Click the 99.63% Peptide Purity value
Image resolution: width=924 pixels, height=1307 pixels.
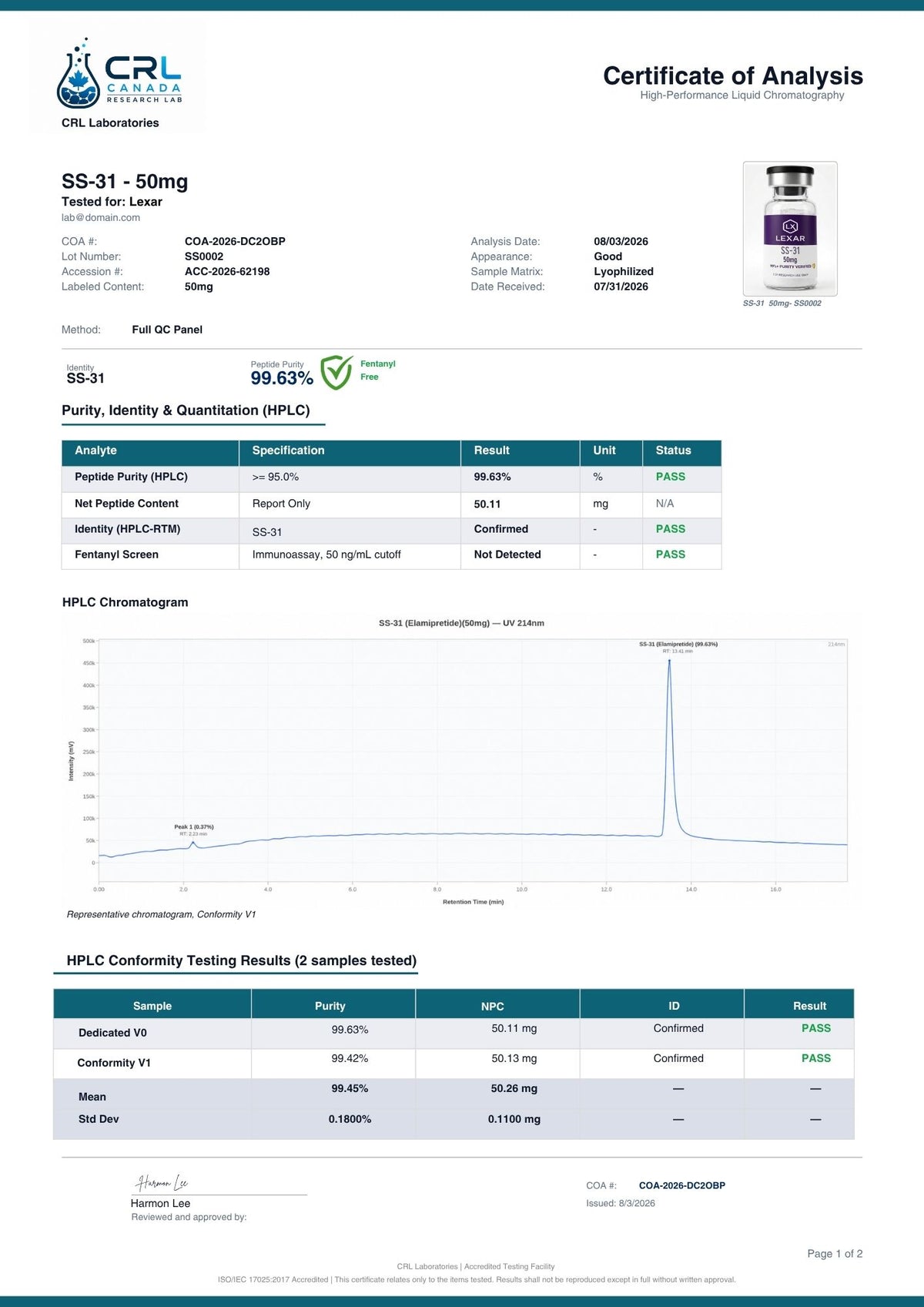pyautogui.click(x=282, y=378)
